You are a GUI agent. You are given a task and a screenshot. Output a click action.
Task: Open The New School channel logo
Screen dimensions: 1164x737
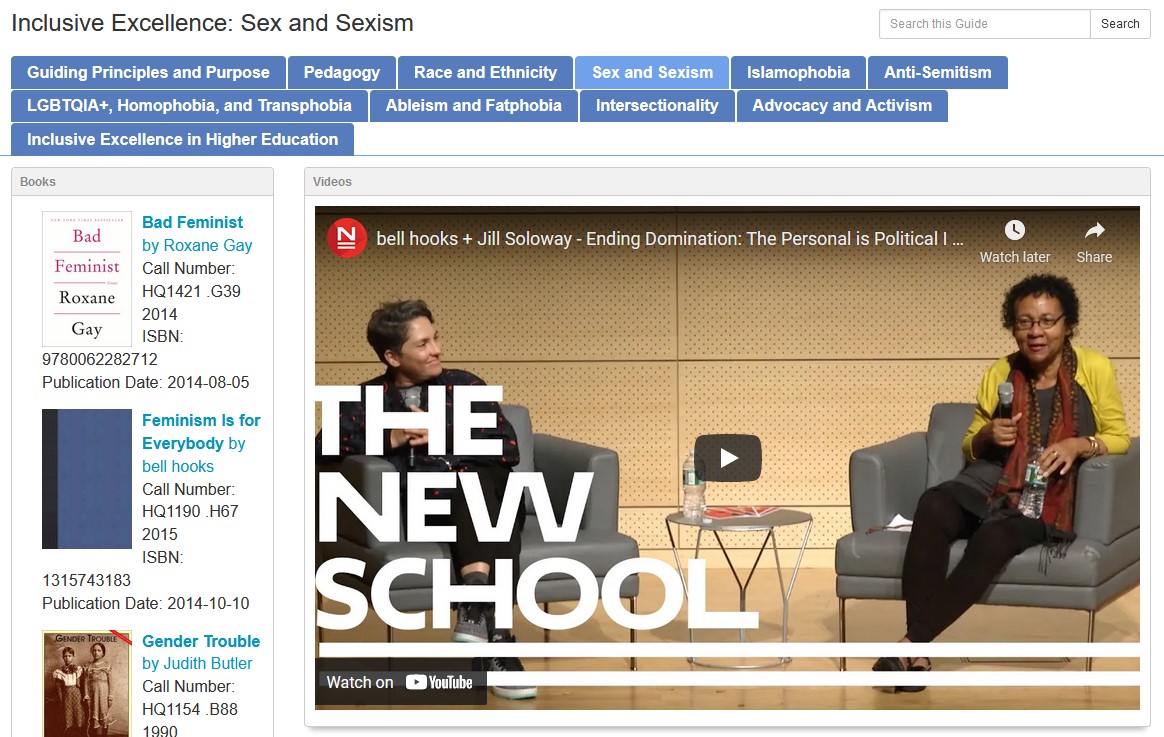[x=347, y=238]
